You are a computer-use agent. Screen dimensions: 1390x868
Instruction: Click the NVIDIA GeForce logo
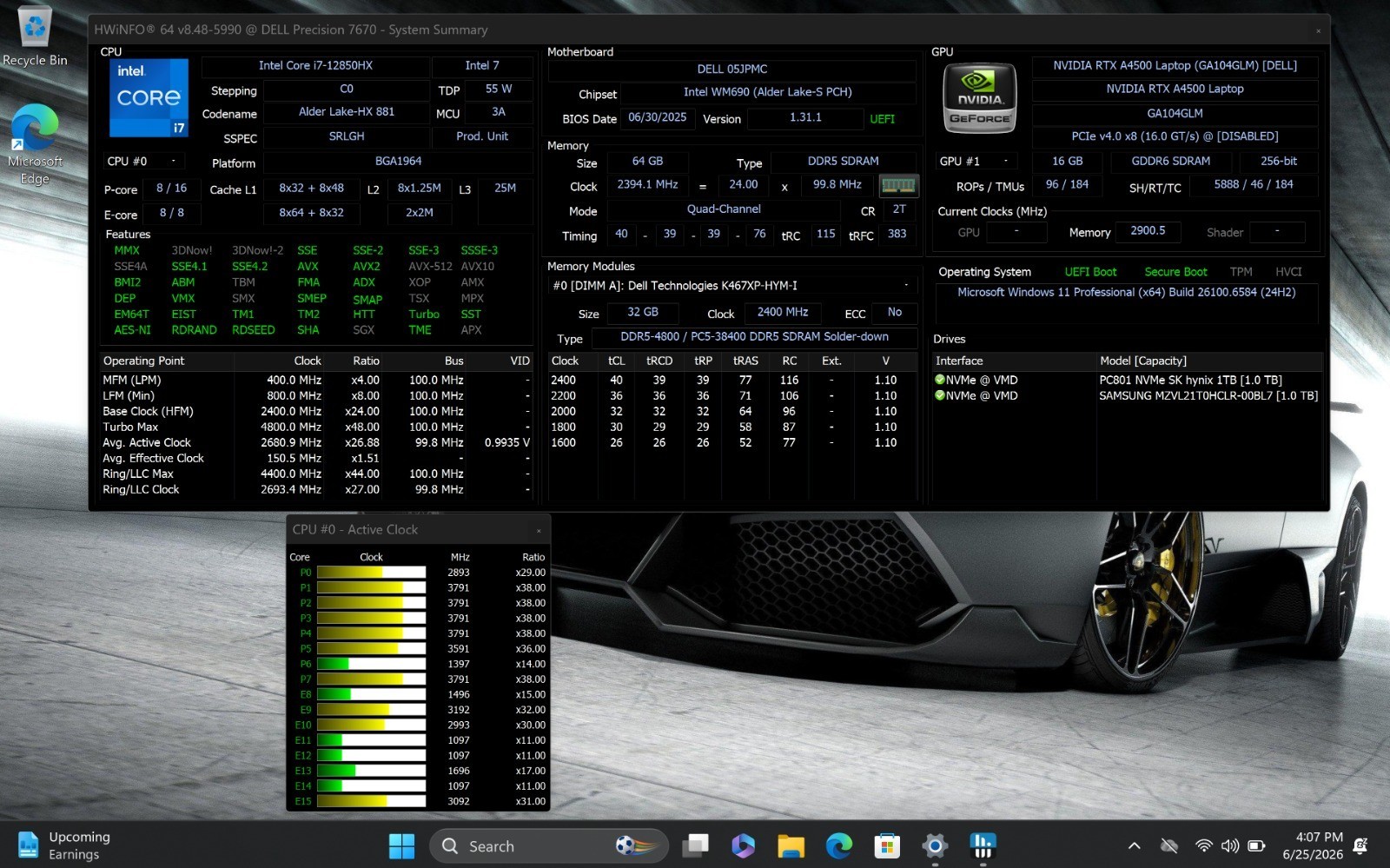click(979, 97)
